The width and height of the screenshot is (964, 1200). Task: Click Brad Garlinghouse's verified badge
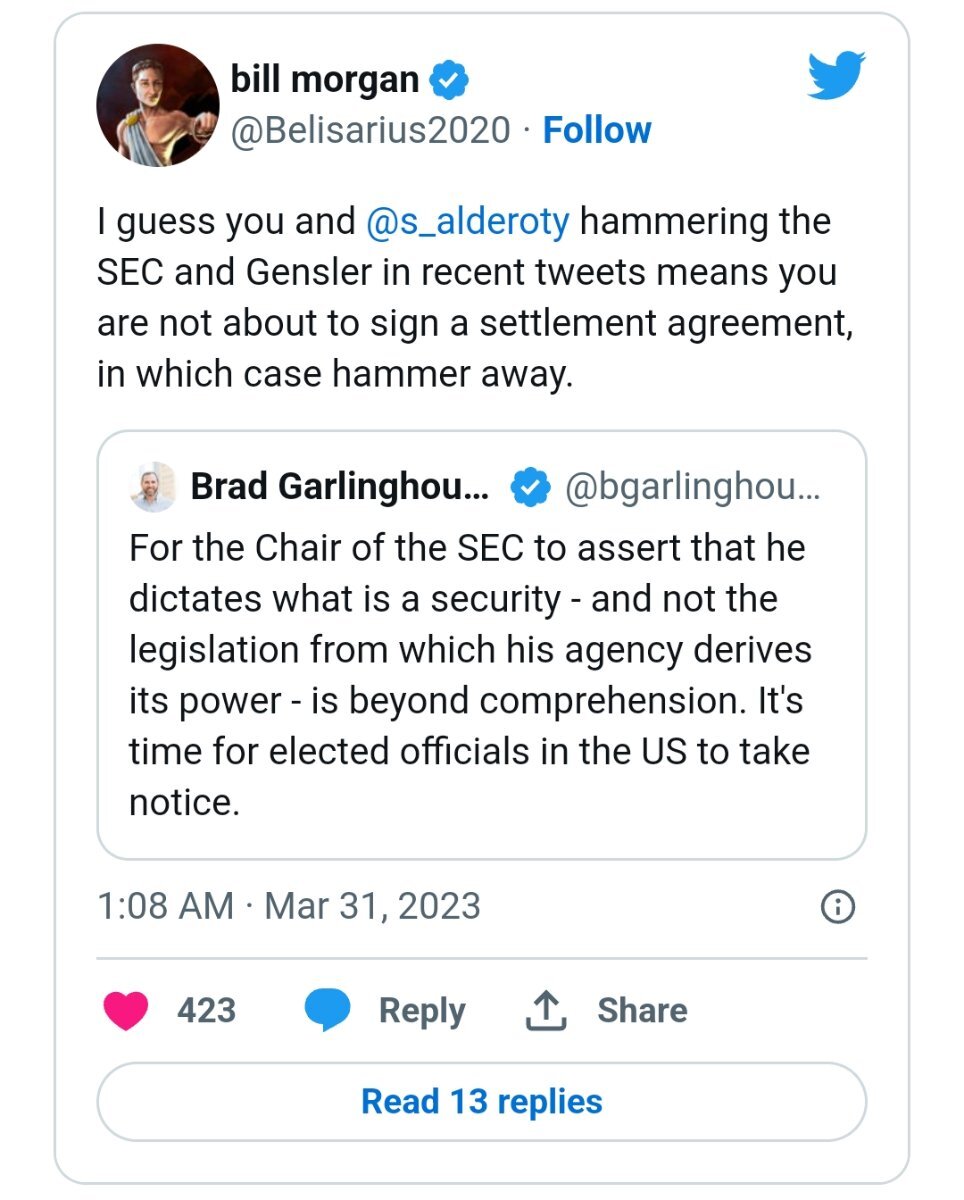pos(530,488)
